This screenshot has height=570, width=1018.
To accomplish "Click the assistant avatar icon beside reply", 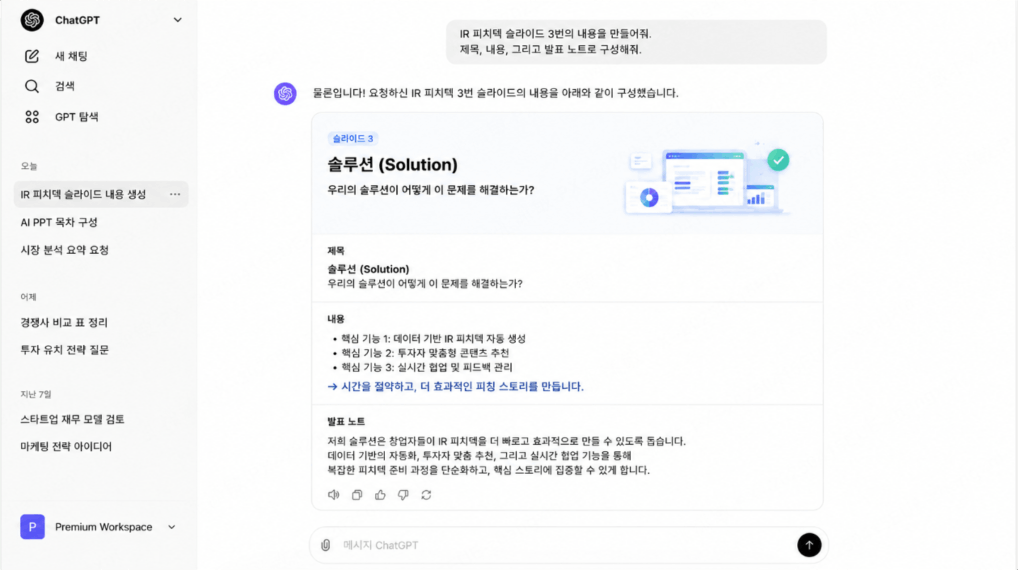I will (285, 93).
